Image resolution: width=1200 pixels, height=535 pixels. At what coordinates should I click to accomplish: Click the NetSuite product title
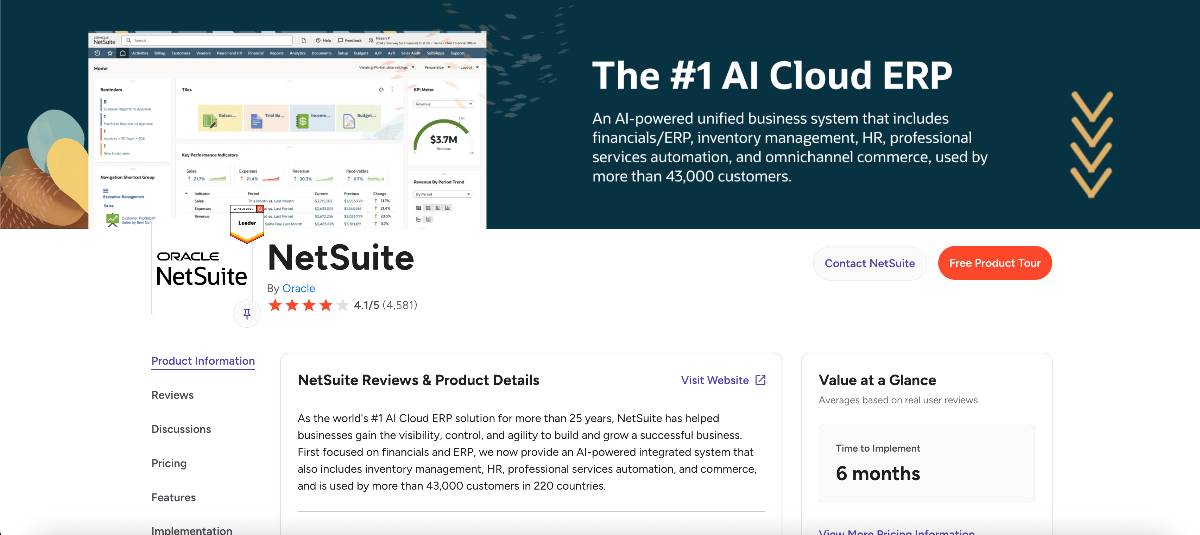(x=341, y=257)
